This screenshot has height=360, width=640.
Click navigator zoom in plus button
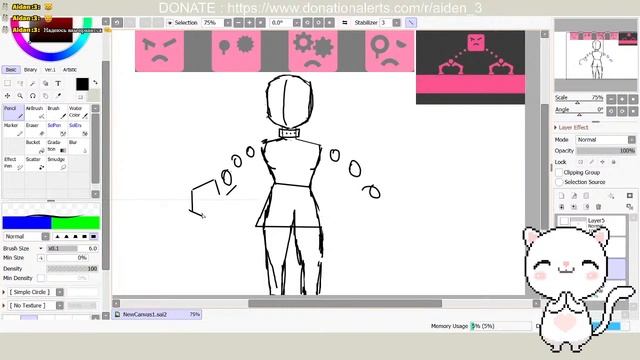pyautogui.click(x=622, y=99)
